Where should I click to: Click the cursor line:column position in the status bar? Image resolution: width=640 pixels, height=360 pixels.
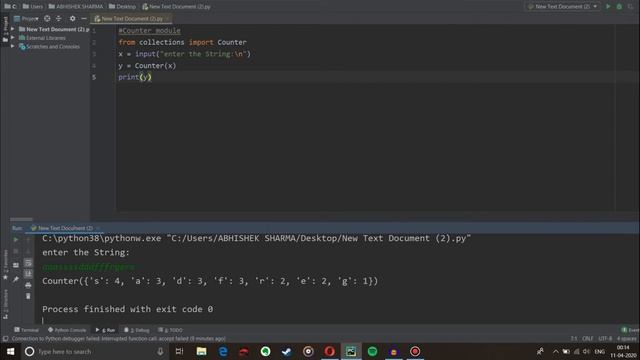click(x=574, y=339)
